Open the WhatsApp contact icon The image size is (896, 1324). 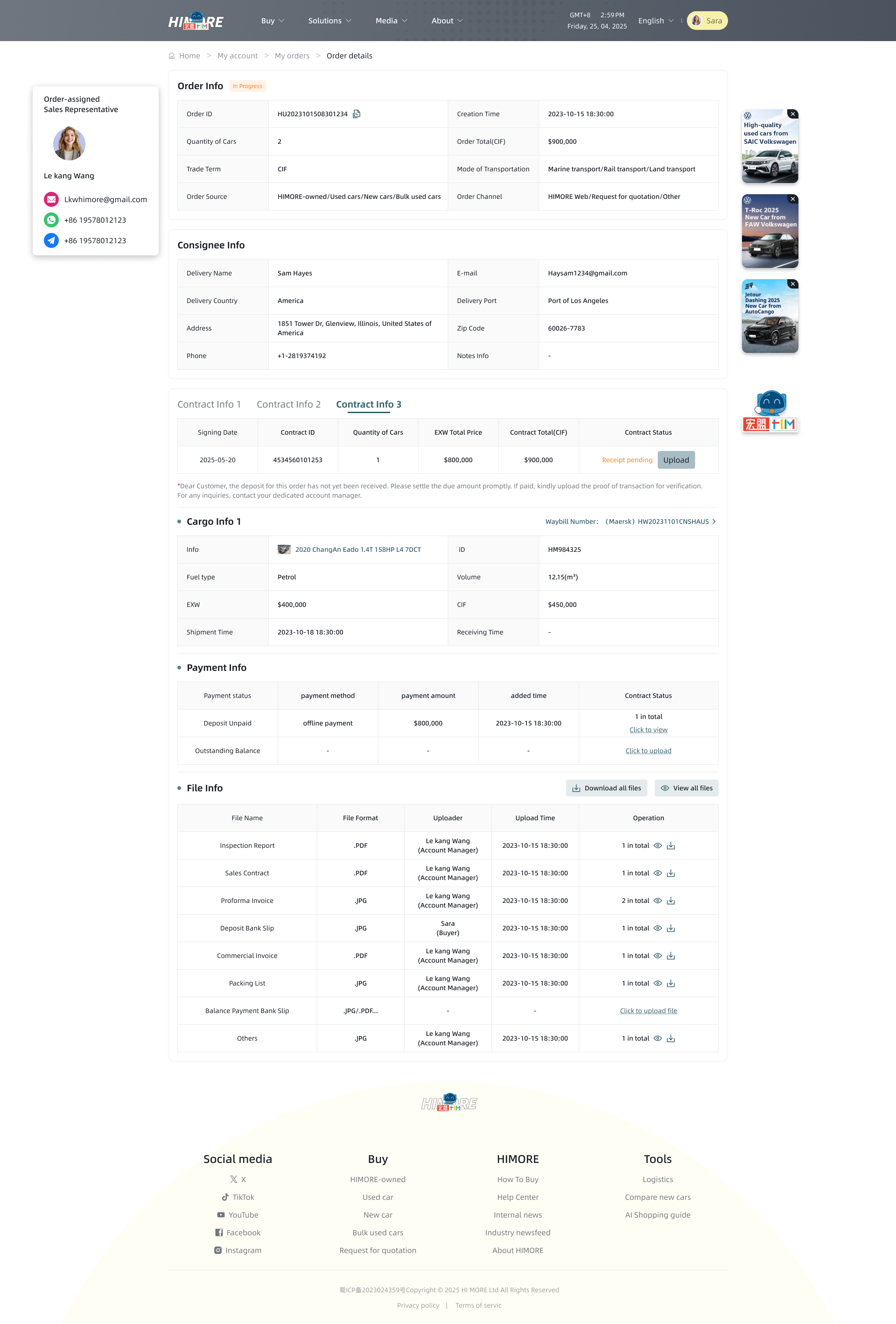[51, 220]
